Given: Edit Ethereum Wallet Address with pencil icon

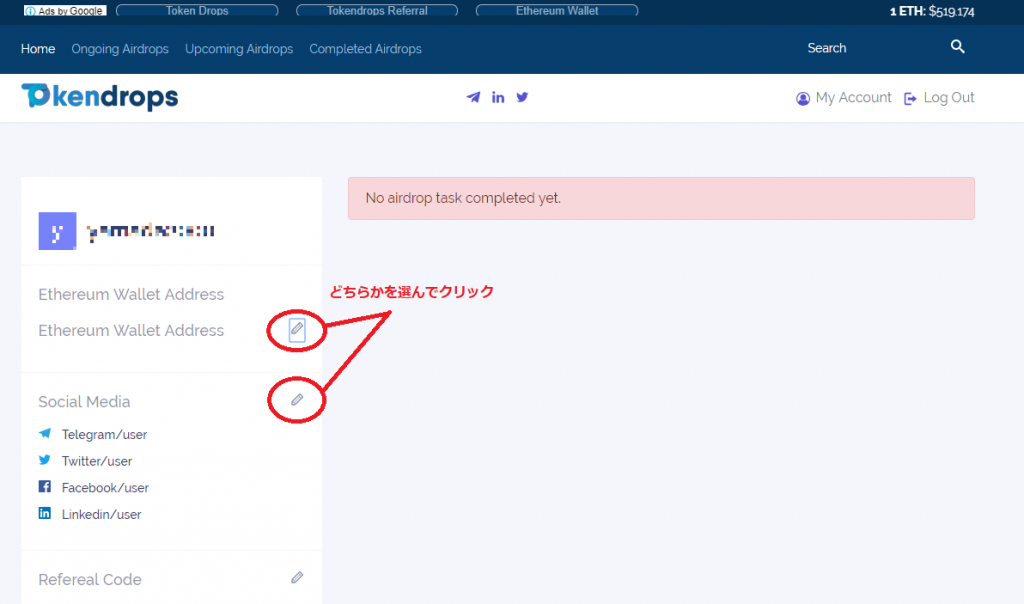Looking at the screenshot, I should (297, 330).
